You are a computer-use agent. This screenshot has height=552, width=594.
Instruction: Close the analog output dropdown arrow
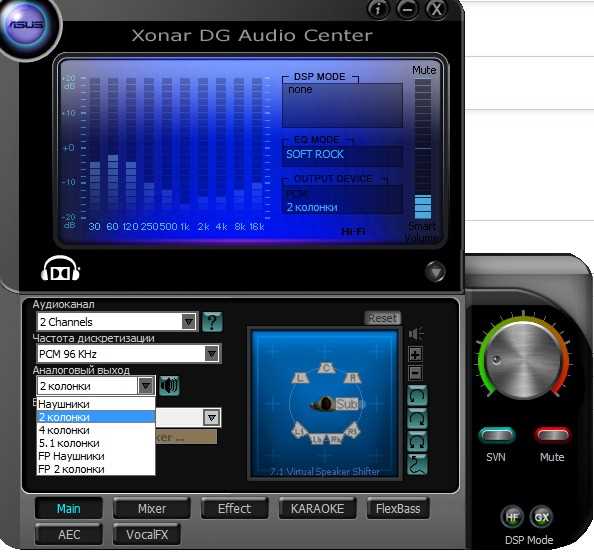click(x=146, y=386)
